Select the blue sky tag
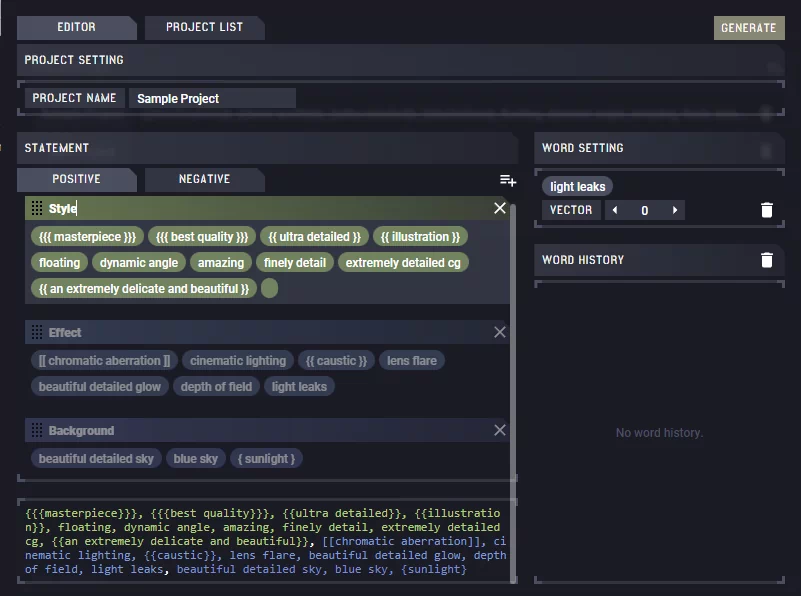801x596 pixels. pyautogui.click(x=195, y=458)
